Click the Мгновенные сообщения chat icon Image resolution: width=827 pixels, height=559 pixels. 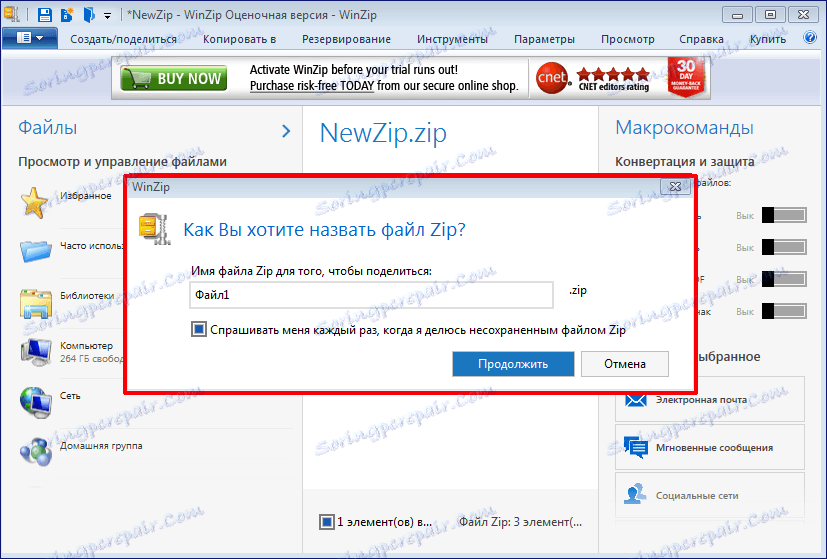pos(636,448)
